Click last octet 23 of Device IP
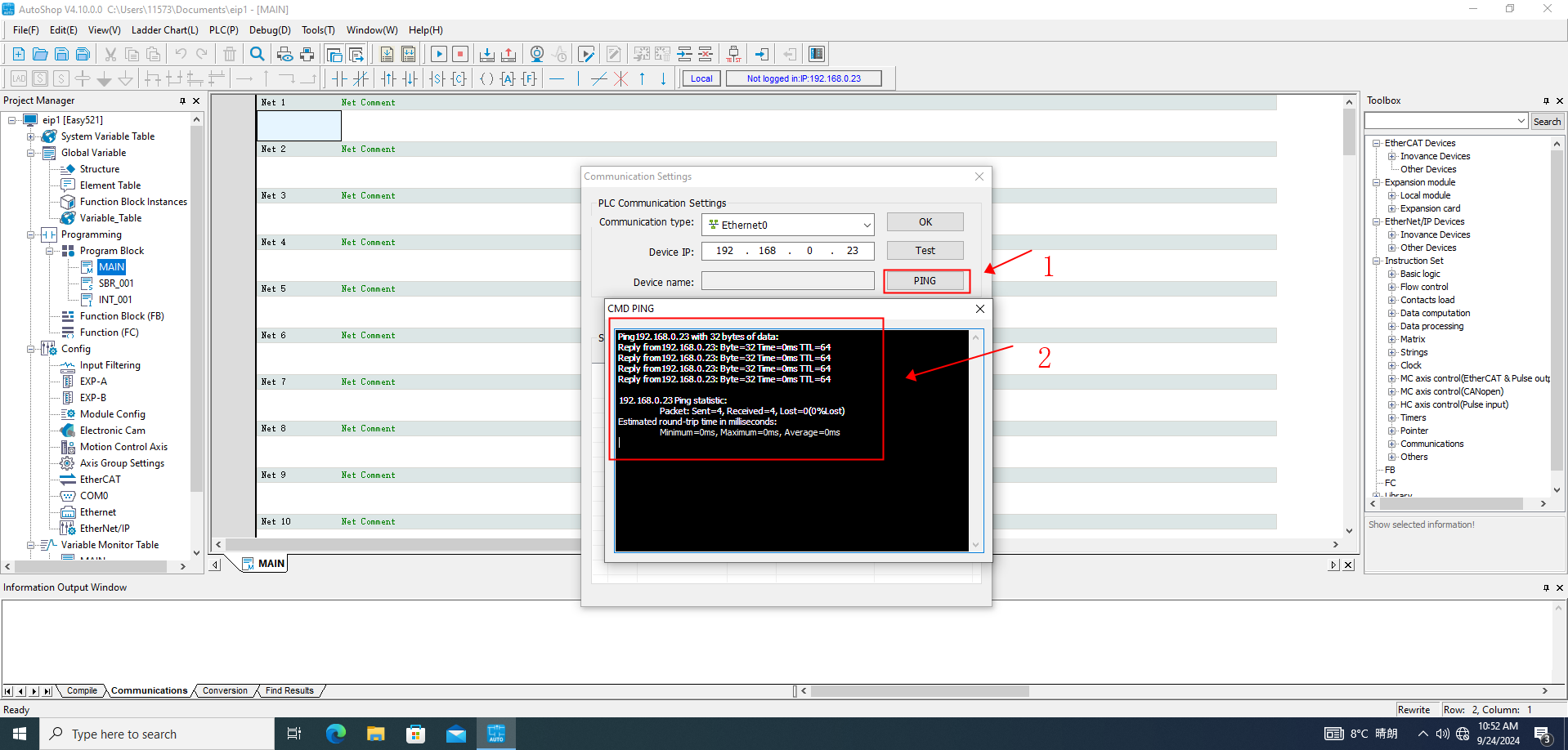The image size is (1568, 750). (x=853, y=251)
